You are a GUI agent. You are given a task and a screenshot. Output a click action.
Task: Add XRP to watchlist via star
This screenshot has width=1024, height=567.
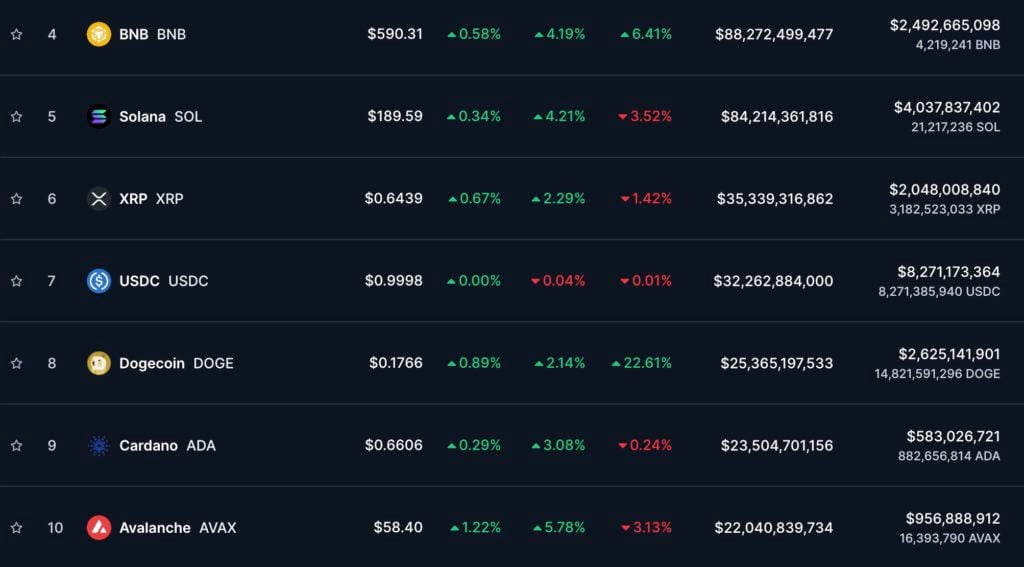point(16,198)
